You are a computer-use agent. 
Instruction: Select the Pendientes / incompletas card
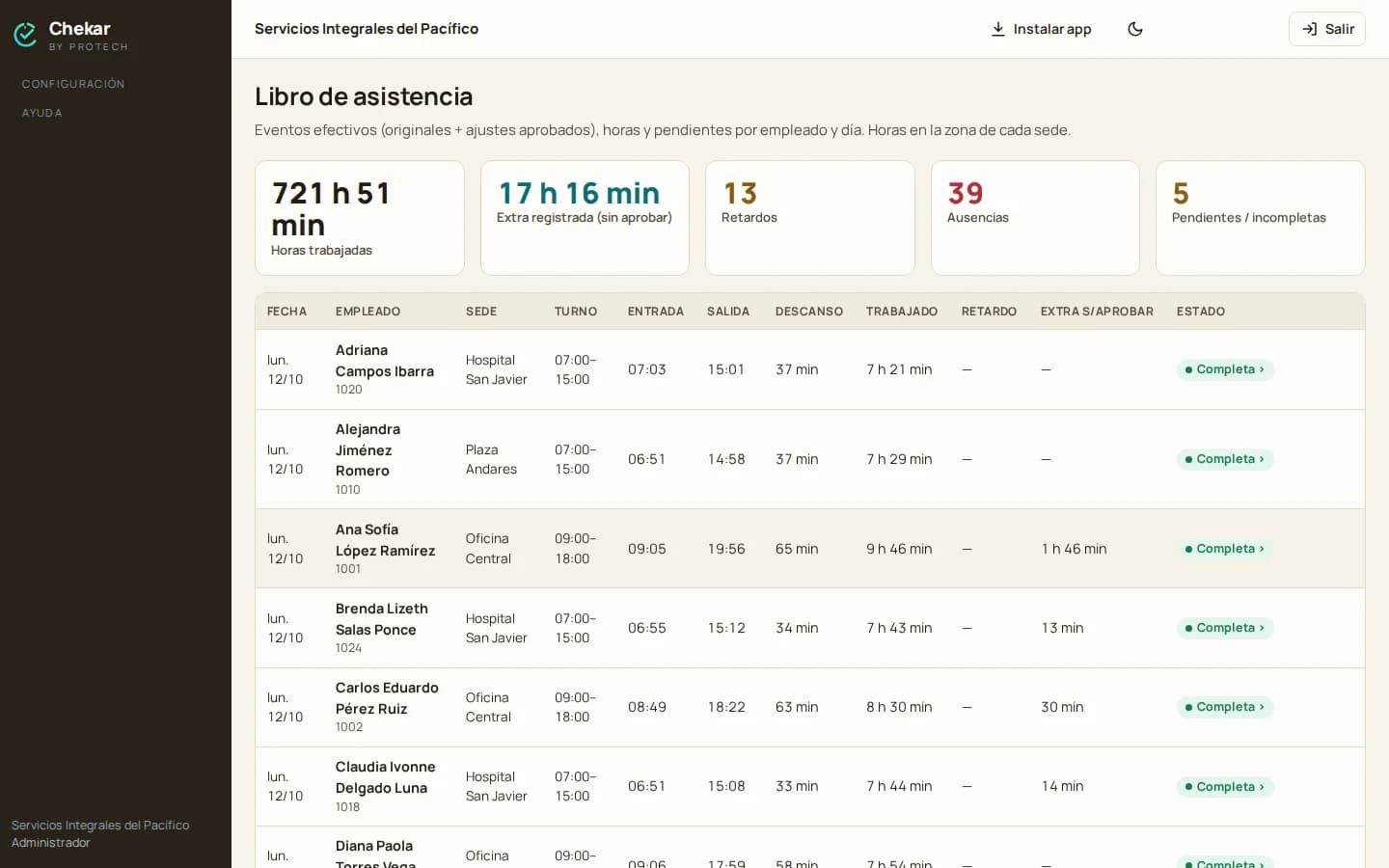tap(1261, 218)
